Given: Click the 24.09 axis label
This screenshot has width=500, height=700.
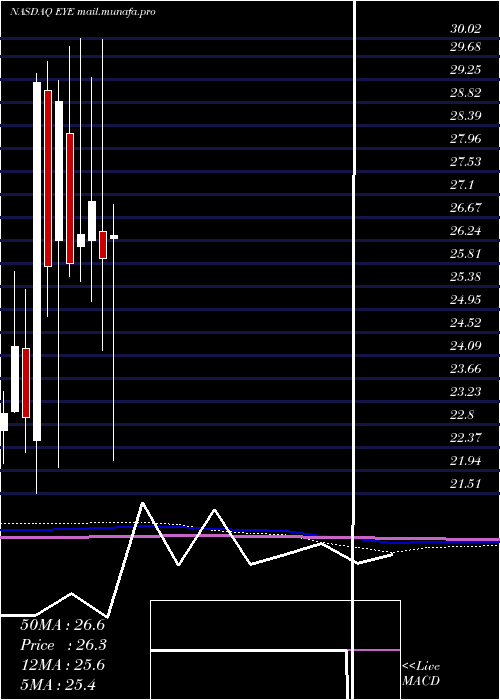Looking at the screenshot, I should point(466,345).
